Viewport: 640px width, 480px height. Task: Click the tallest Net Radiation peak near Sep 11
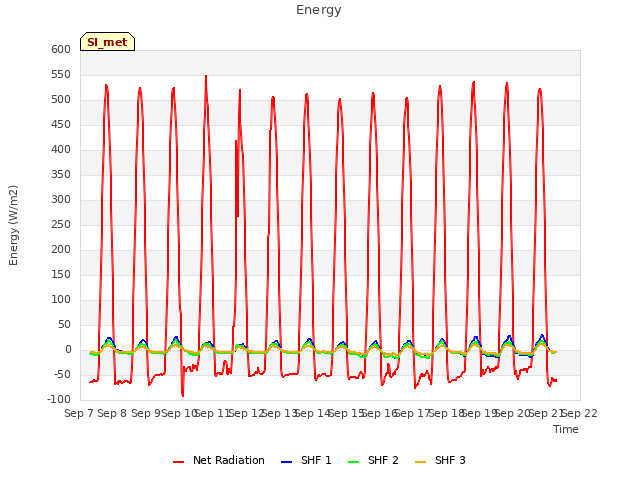206,76
